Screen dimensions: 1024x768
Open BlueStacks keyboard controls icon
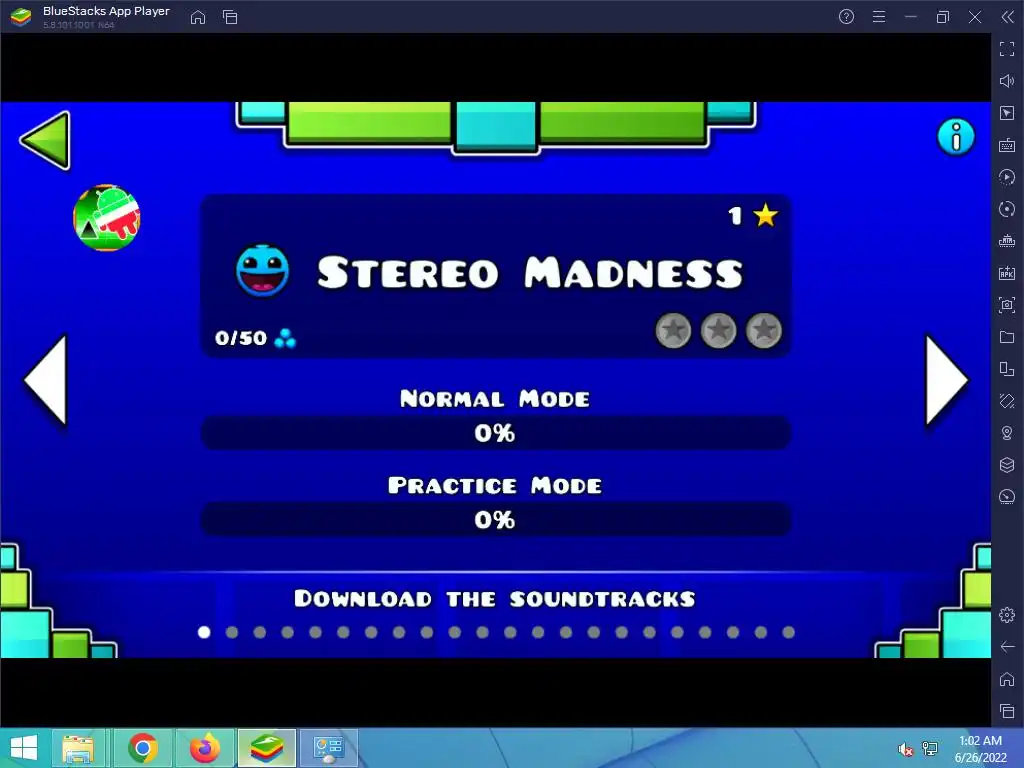[1007, 145]
